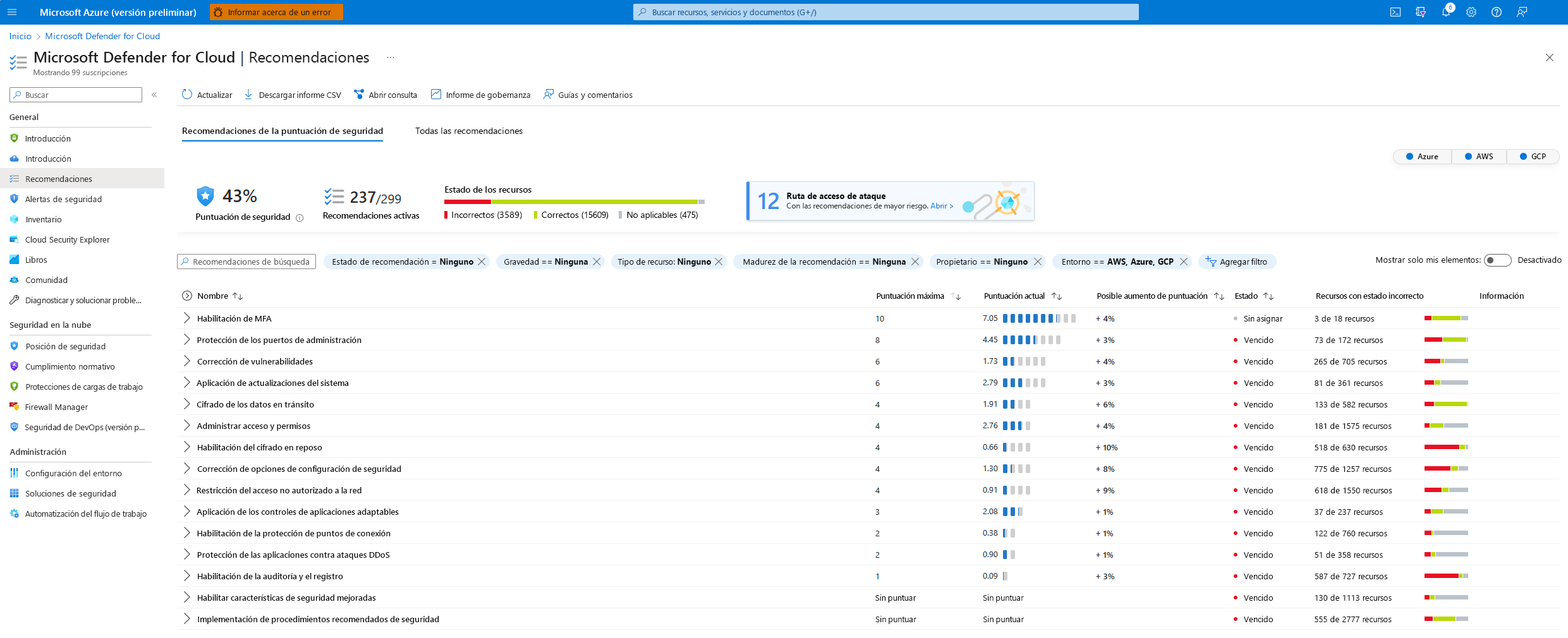Image resolution: width=1568 pixels, height=638 pixels.
Task: Open the help question mark icon
Action: pos(1497,12)
